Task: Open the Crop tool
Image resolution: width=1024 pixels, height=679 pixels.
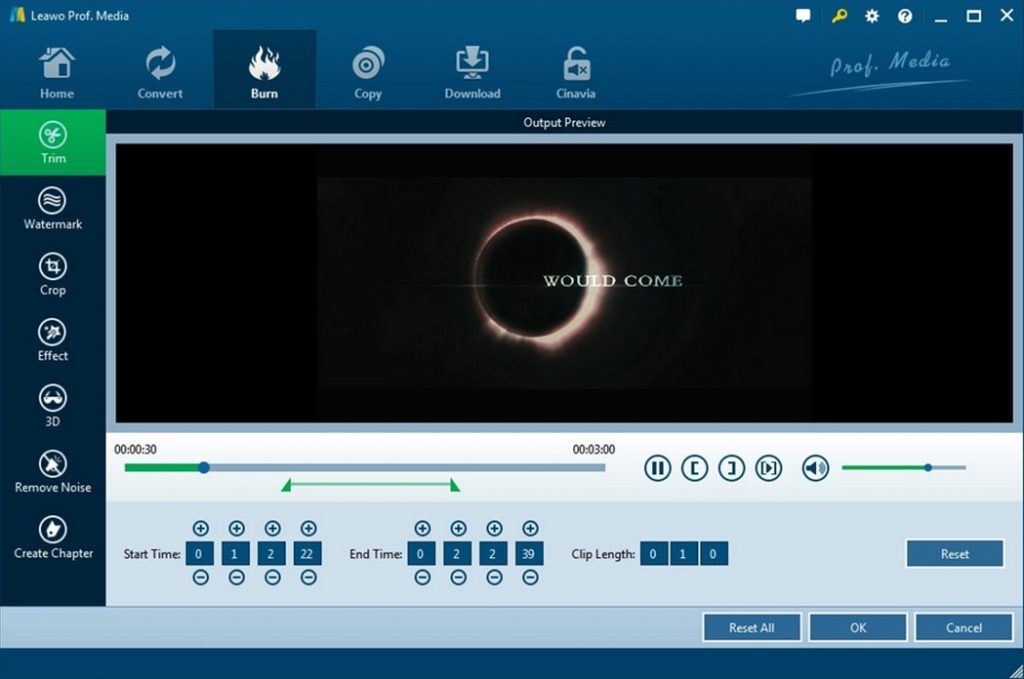Action: [53, 273]
